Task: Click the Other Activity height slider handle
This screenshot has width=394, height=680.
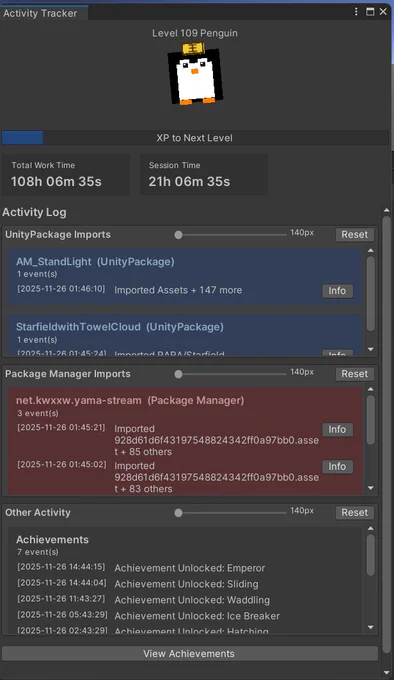Action: [x=178, y=513]
